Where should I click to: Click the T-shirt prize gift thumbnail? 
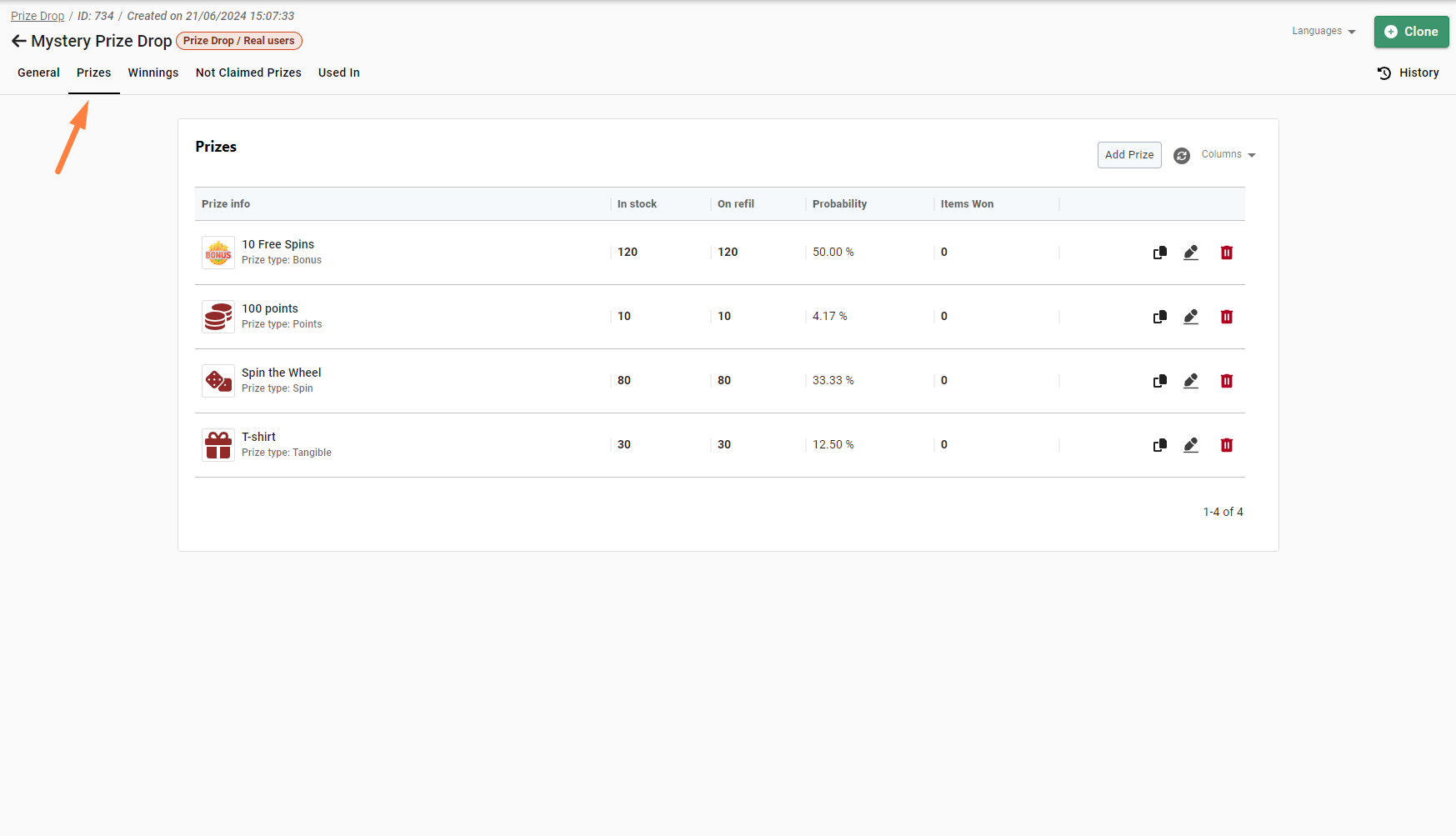[218, 445]
